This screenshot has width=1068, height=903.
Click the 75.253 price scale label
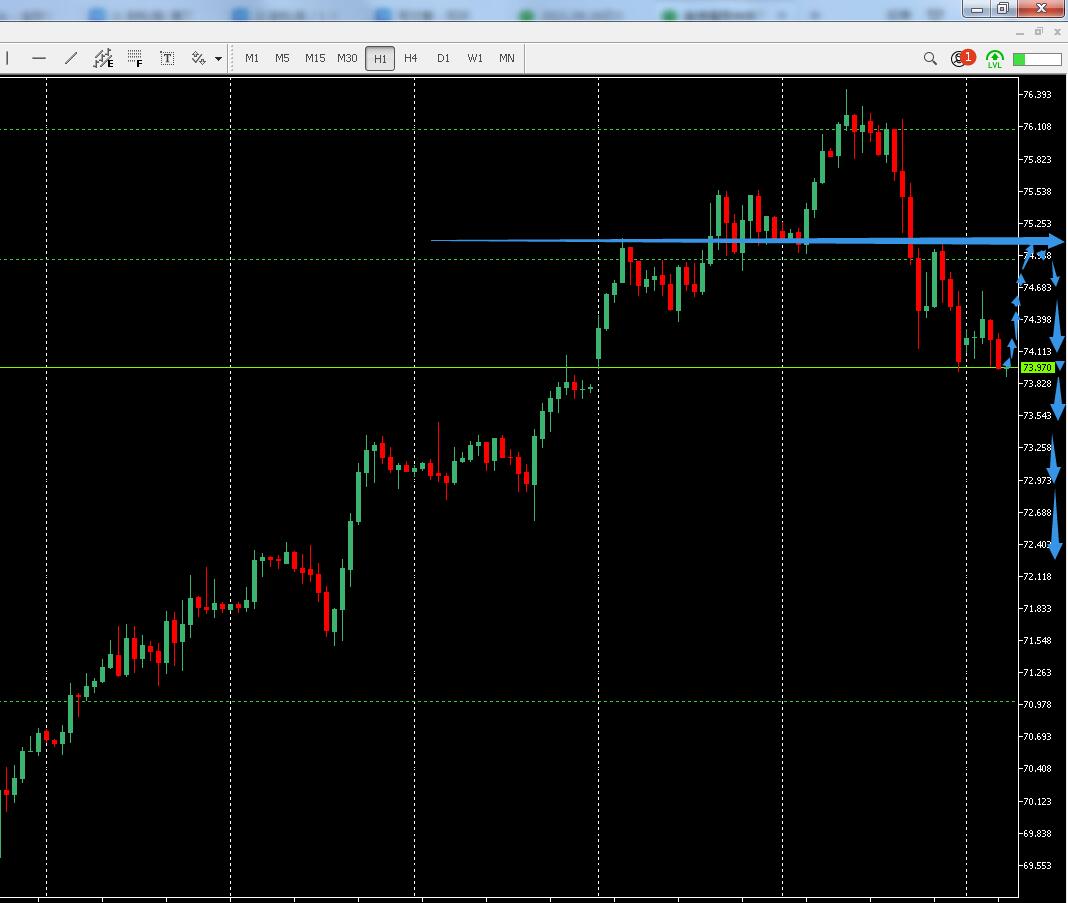pyautogui.click(x=1037, y=223)
